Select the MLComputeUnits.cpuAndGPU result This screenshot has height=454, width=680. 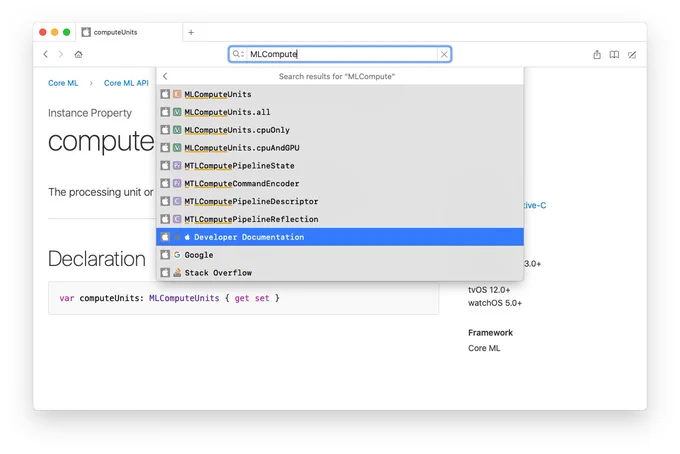[340, 147]
